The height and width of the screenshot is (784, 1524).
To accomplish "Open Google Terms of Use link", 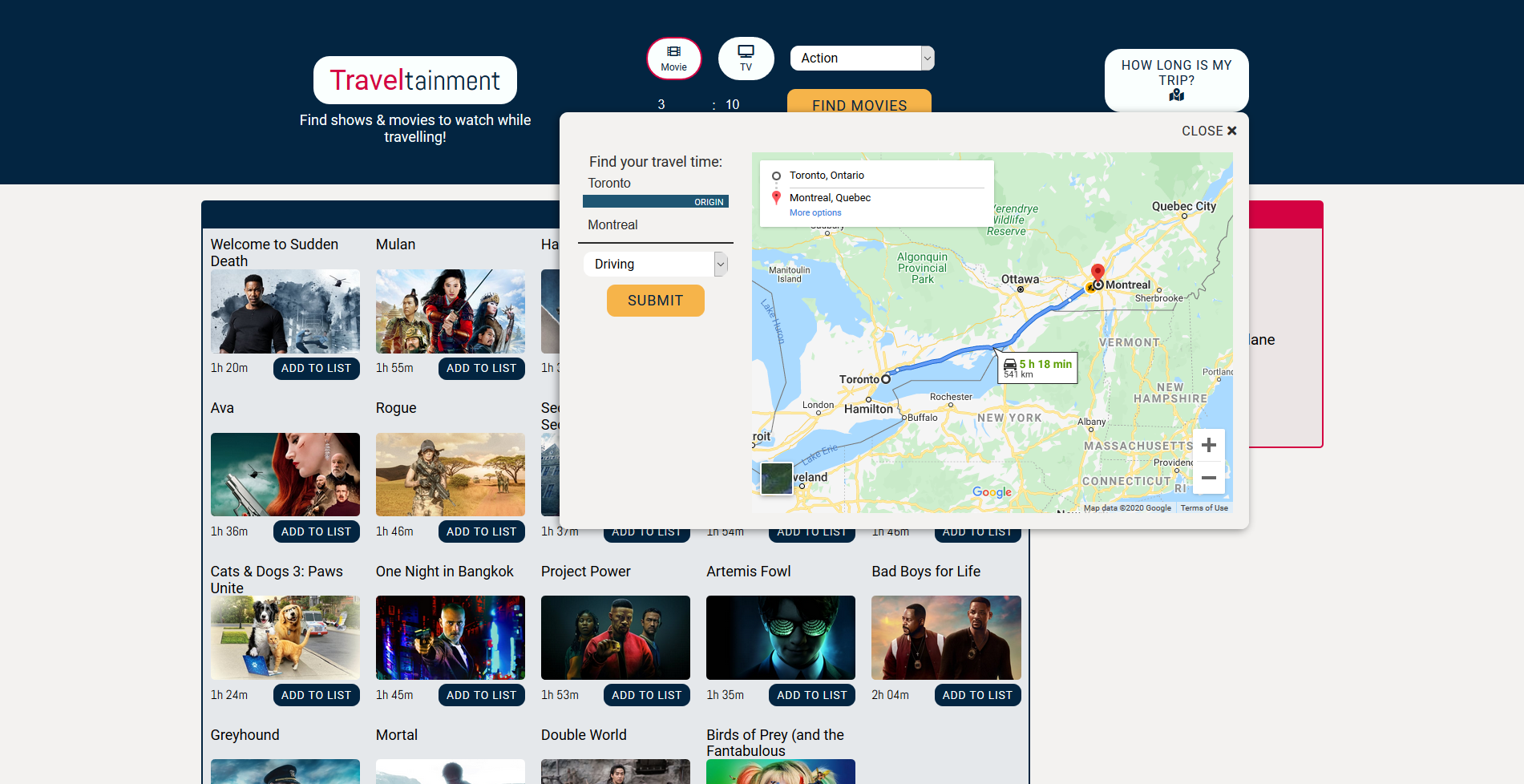I will pos(1204,507).
